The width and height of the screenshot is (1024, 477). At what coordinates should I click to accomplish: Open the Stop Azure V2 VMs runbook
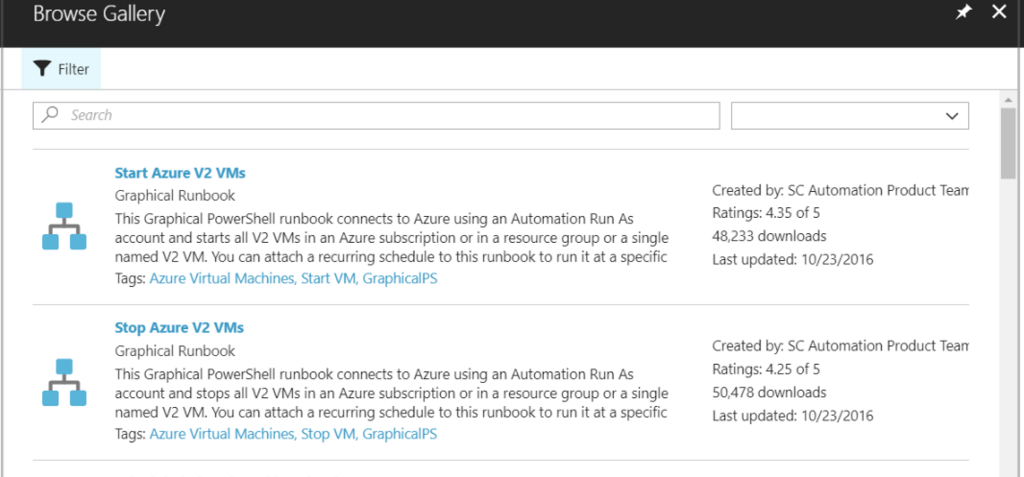tap(179, 328)
